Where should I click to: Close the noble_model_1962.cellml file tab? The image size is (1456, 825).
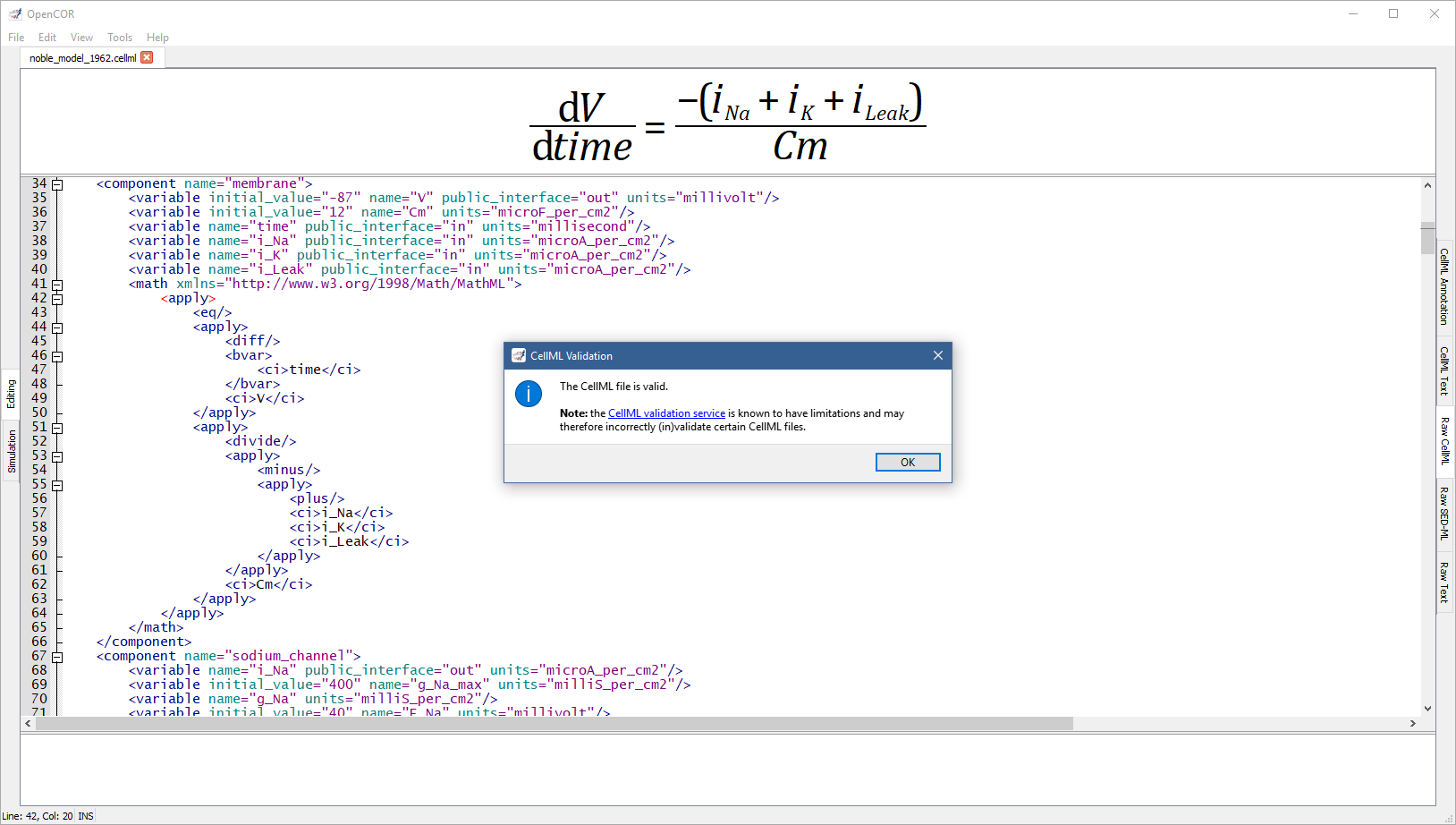[148, 57]
